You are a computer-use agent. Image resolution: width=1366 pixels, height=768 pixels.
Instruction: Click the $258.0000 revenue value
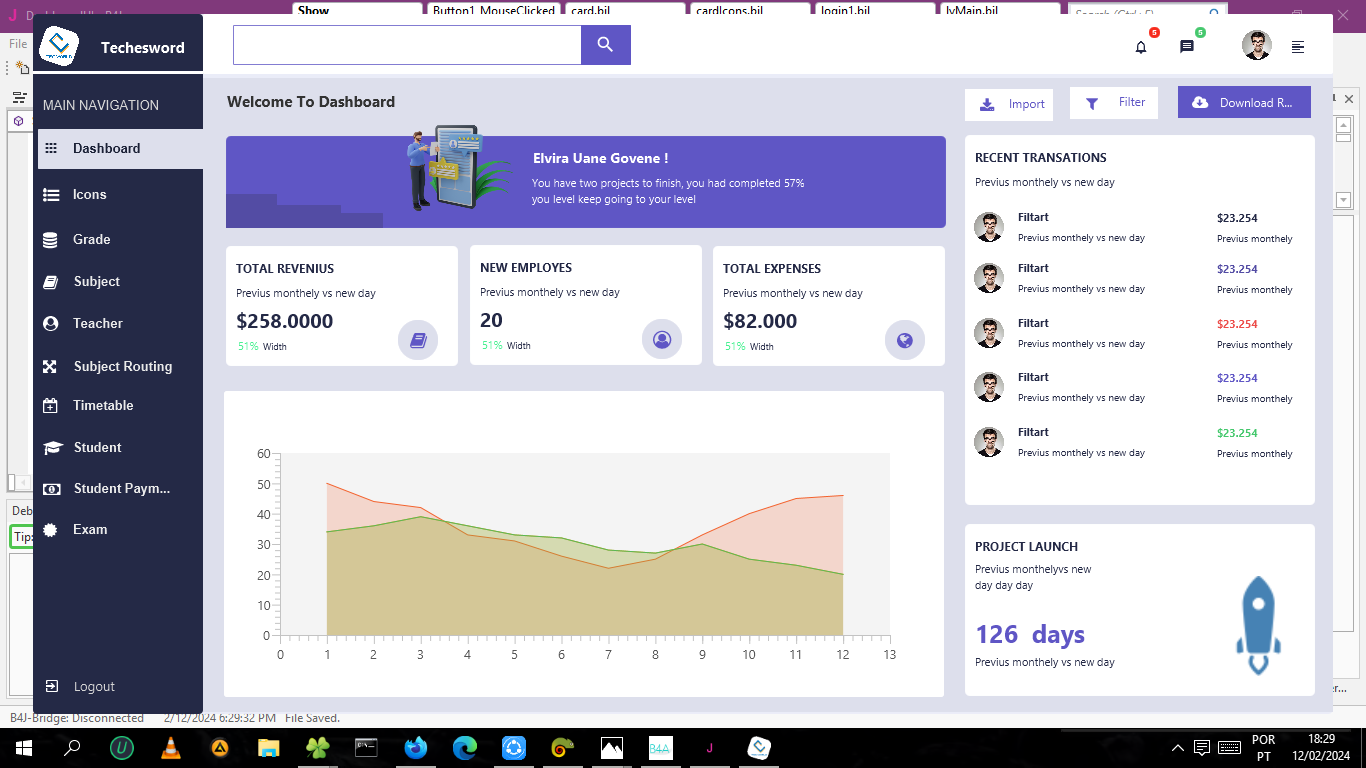point(285,321)
